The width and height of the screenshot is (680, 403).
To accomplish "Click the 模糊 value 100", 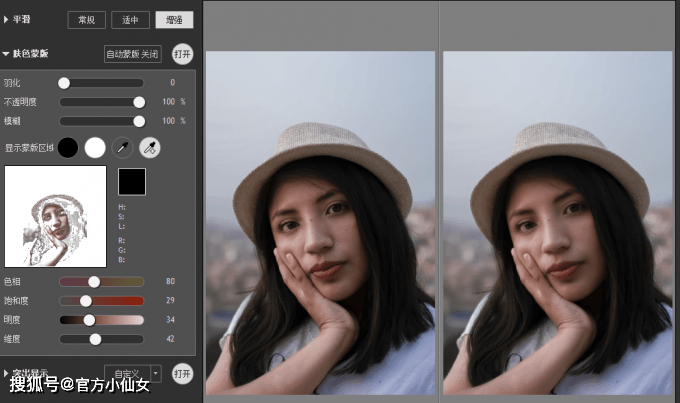I will pyautogui.click(x=169, y=121).
